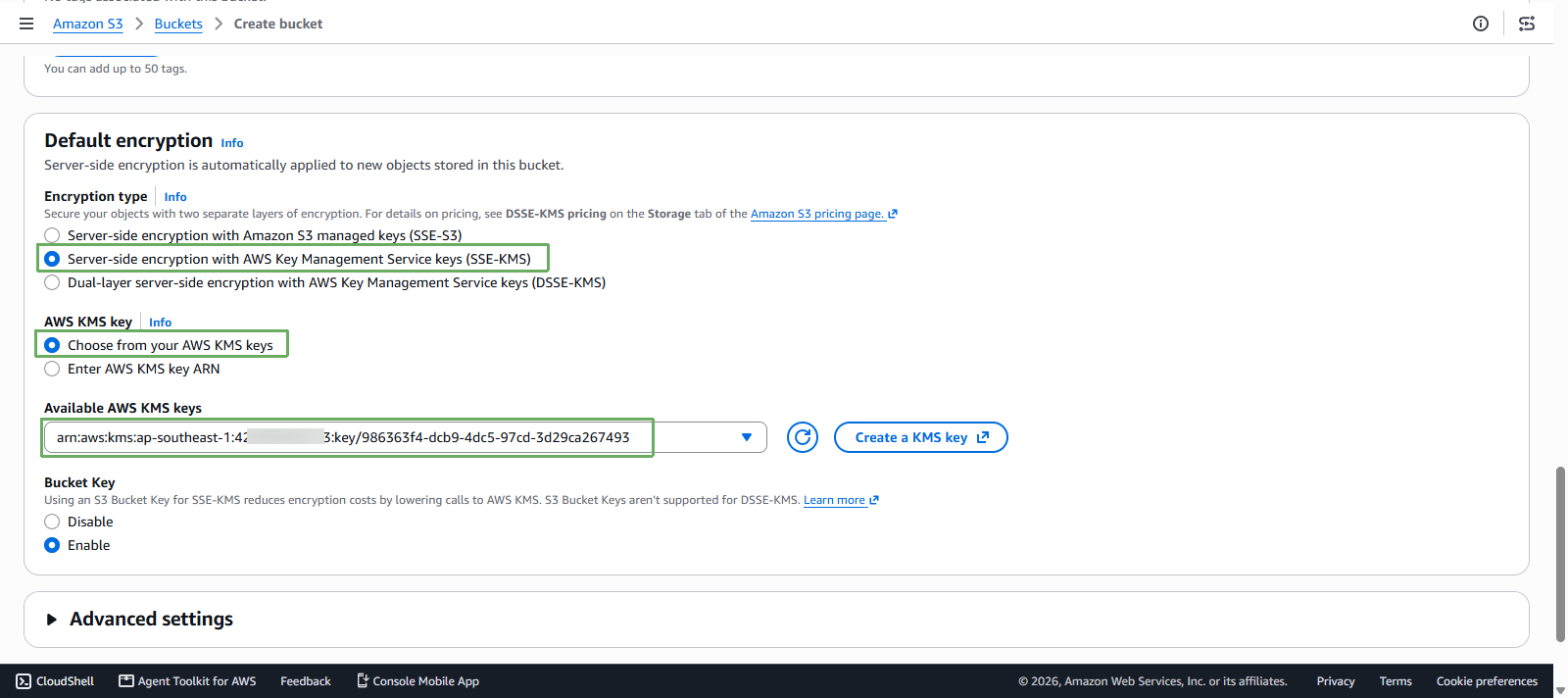The image size is (1568, 698).
Task: Go to Amazon S3 breadcrumb
Action: point(88,24)
